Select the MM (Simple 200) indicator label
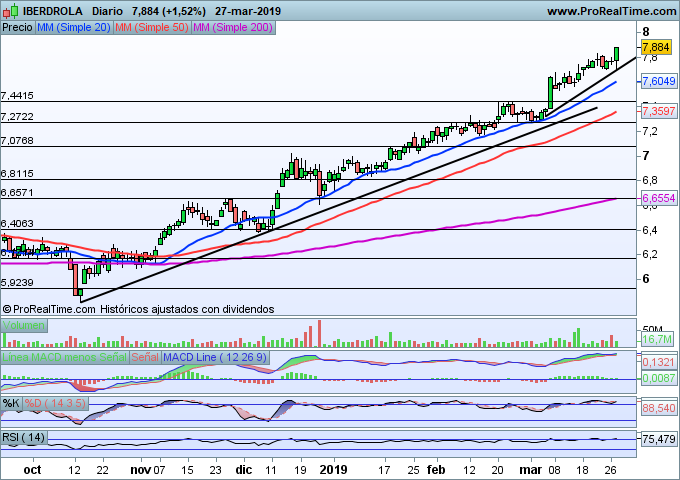Viewport: 680px width, 480px height. [233, 27]
